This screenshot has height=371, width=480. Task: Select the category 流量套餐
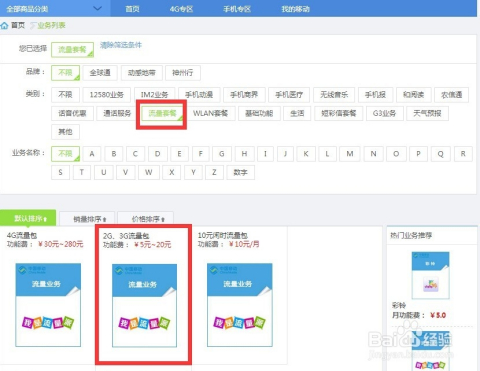click(x=162, y=113)
